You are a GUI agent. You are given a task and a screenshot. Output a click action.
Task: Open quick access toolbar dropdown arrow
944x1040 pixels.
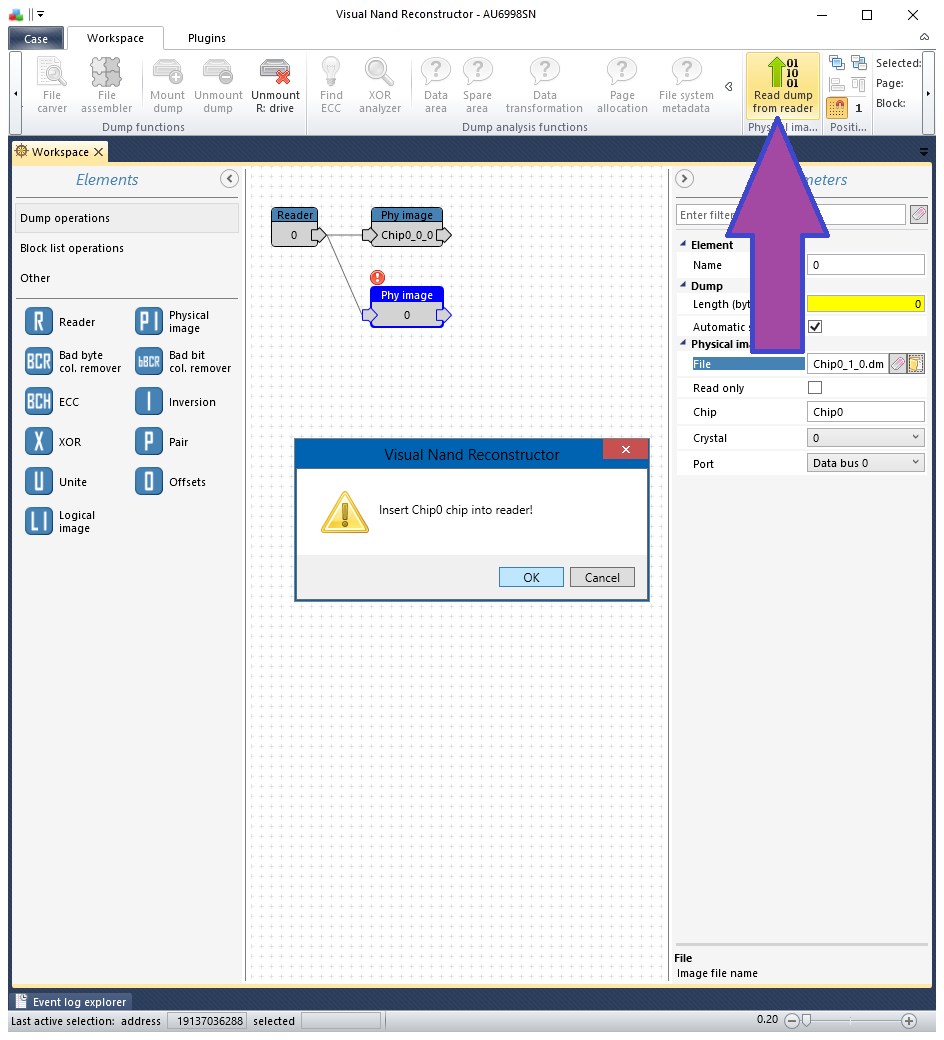[40, 14]
